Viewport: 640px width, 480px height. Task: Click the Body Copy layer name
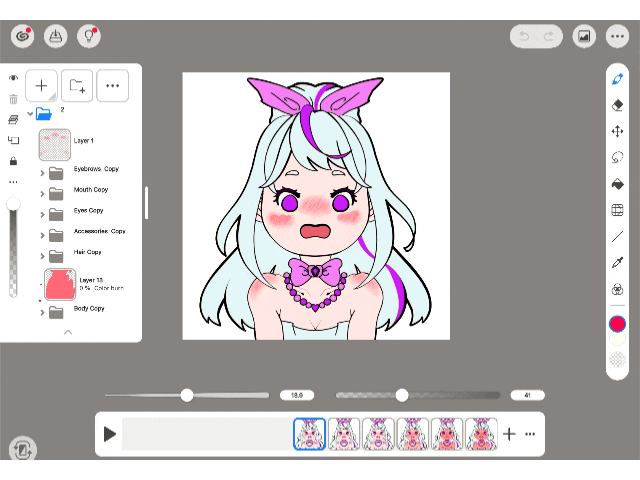pyautogui.click(x=89, y=308)
